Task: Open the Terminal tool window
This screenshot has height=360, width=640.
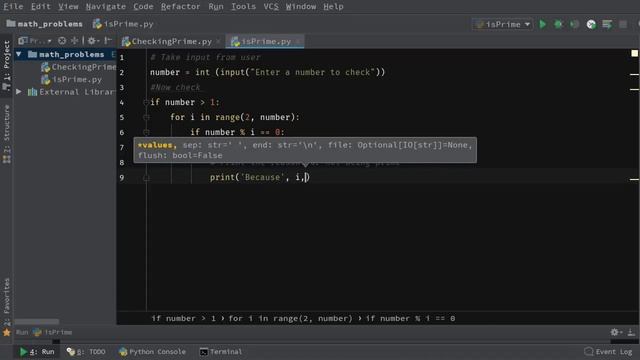Action: [x=220, y=352]
